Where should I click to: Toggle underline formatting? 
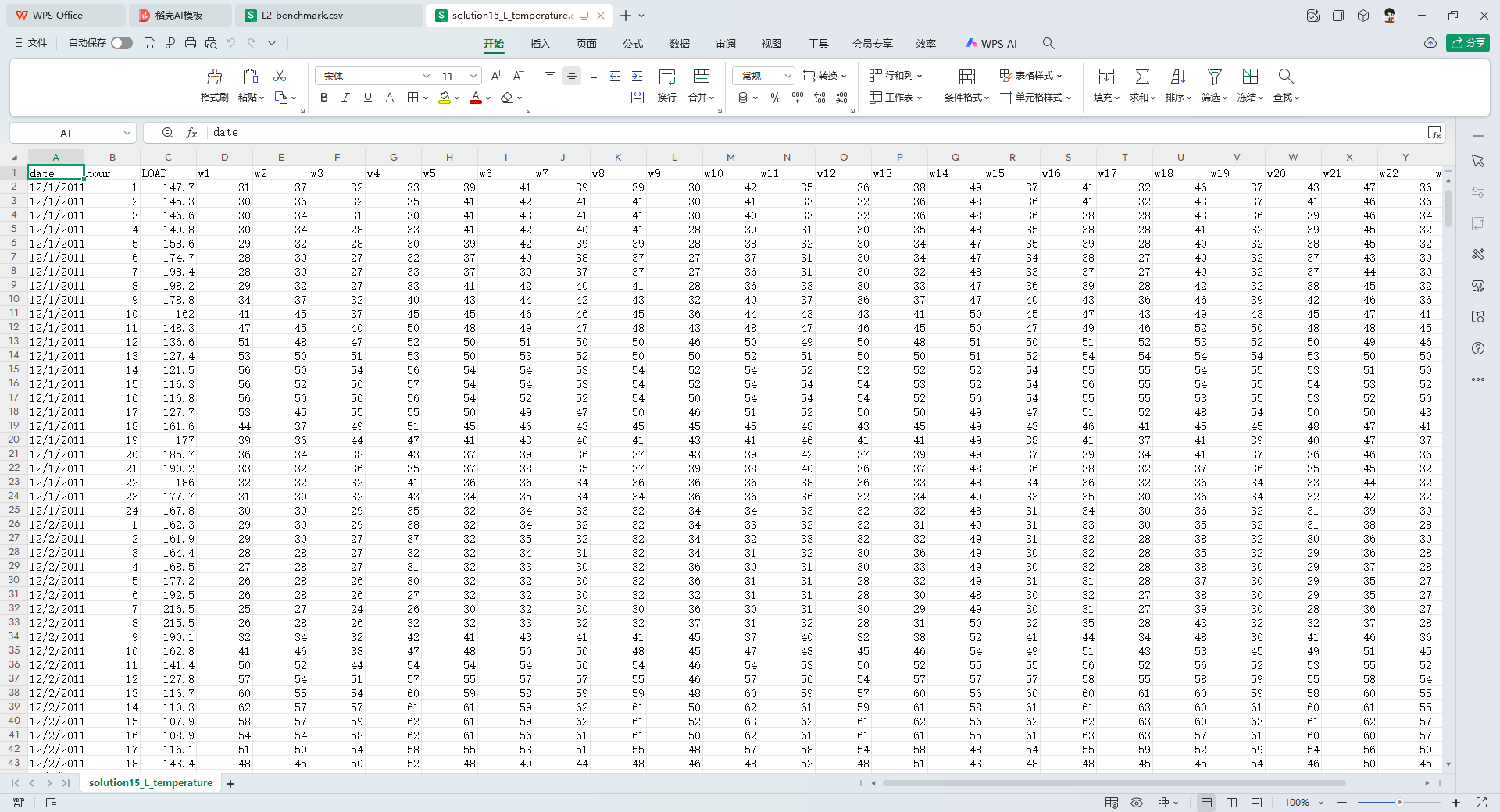(x=368, y=98)
